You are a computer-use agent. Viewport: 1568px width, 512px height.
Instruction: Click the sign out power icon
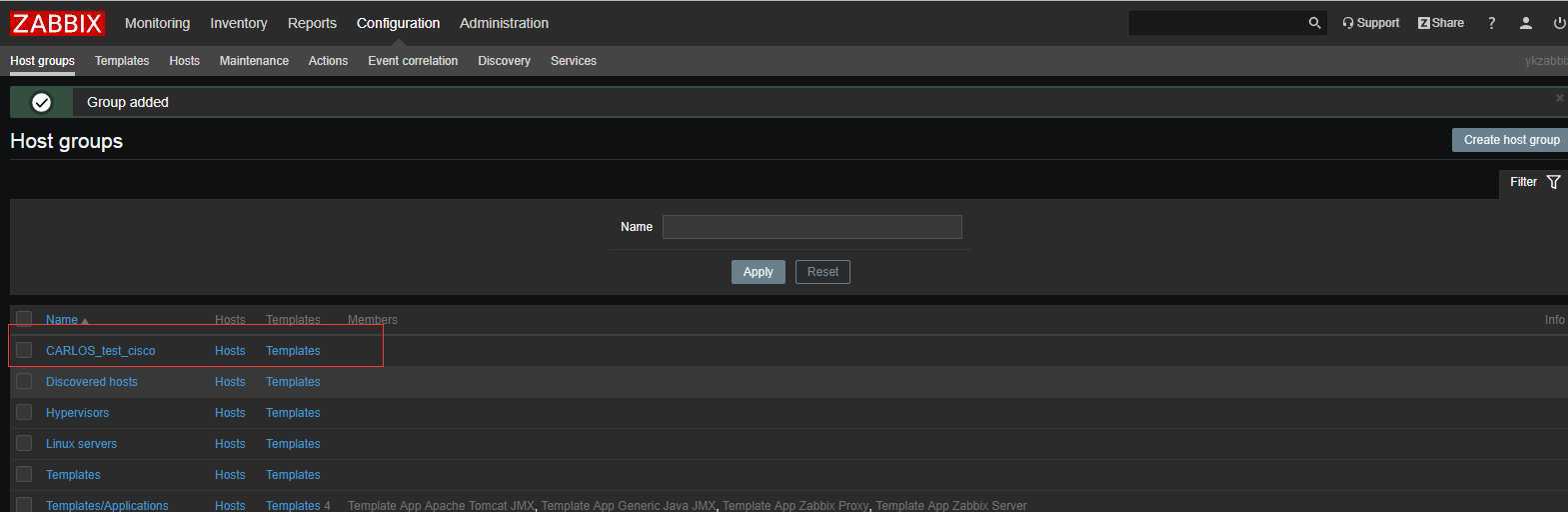coord(1559,23)
